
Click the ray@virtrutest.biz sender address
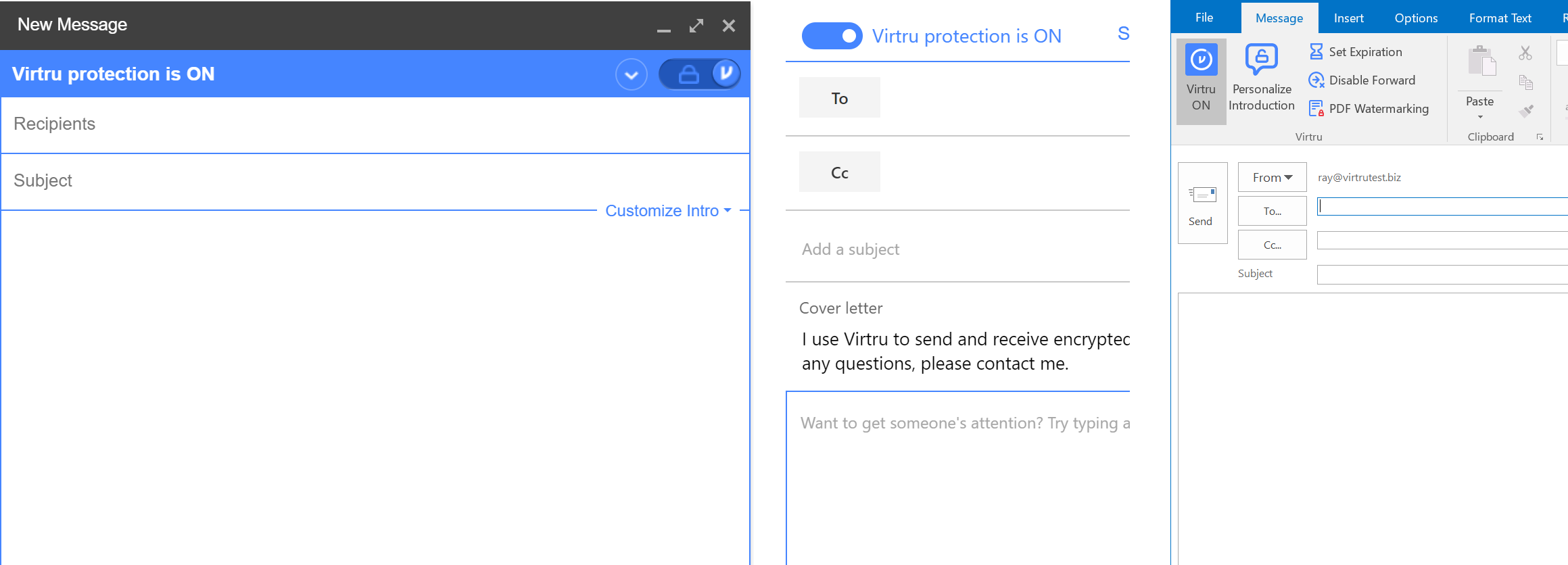coord(1359,177)
